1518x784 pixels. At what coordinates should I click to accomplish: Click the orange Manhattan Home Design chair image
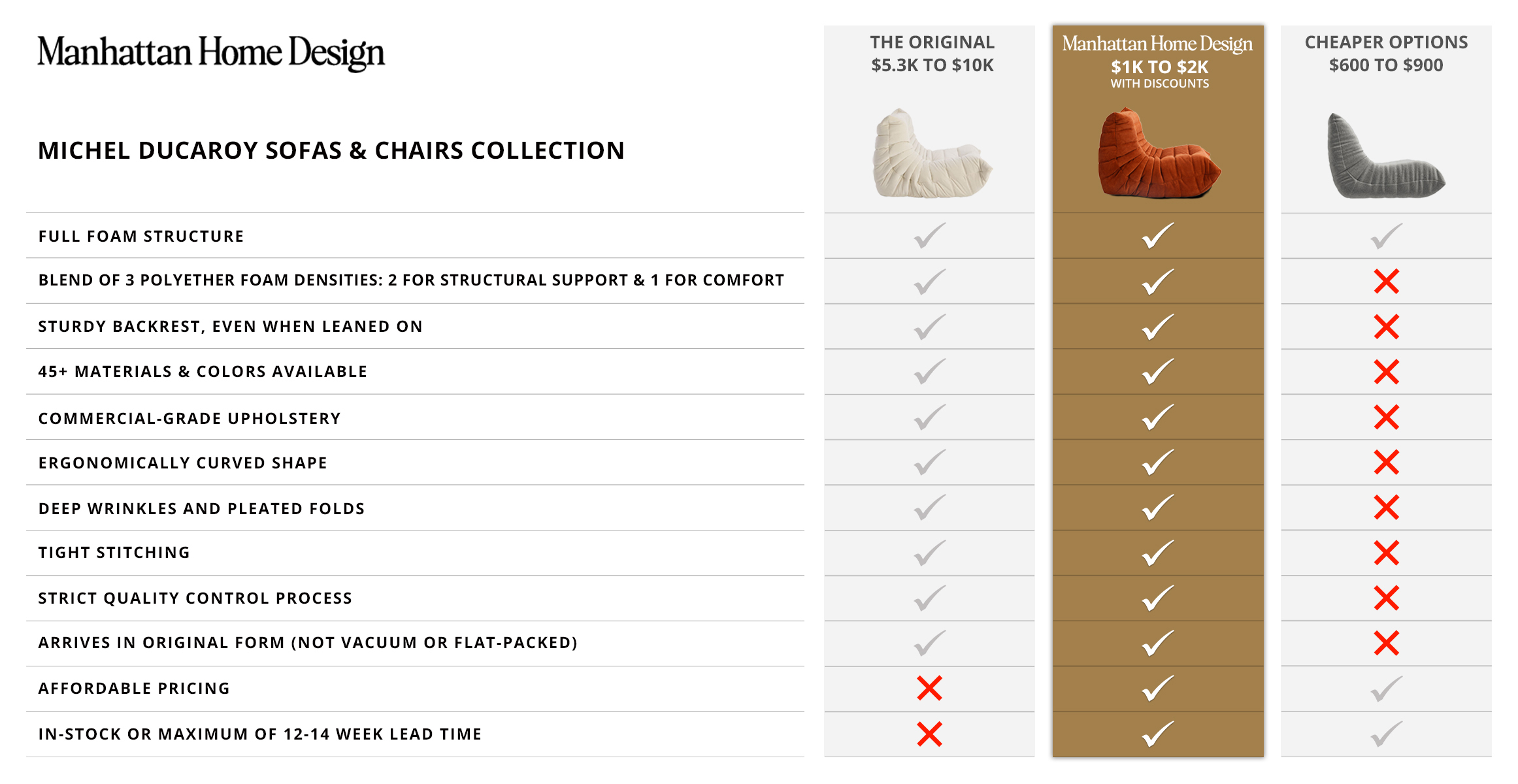click(x=1158, y=155)
